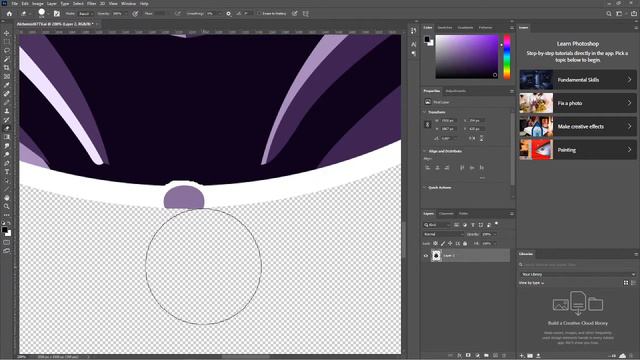Select the Eyedropper tool
The image size is (640, 360).
[x=7, y=85]
